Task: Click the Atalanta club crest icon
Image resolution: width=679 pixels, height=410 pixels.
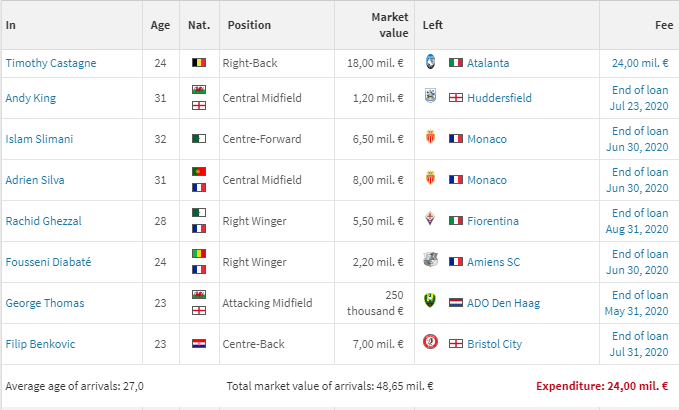Action: [x=431, y=62]
